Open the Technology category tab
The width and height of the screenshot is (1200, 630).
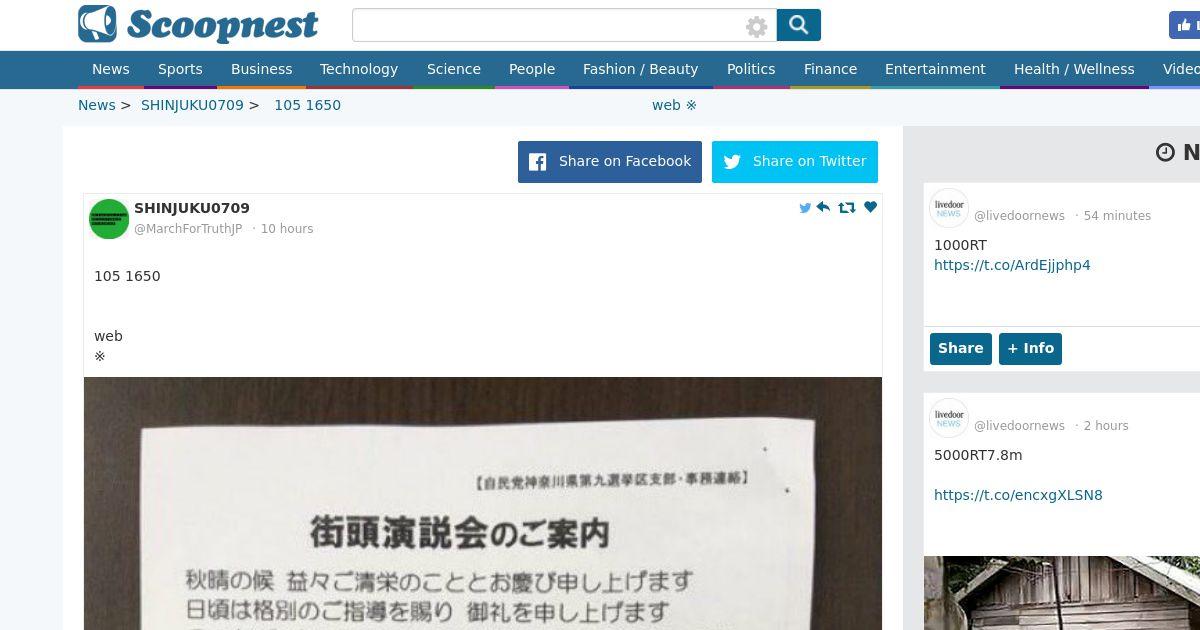tap(359, 69)
